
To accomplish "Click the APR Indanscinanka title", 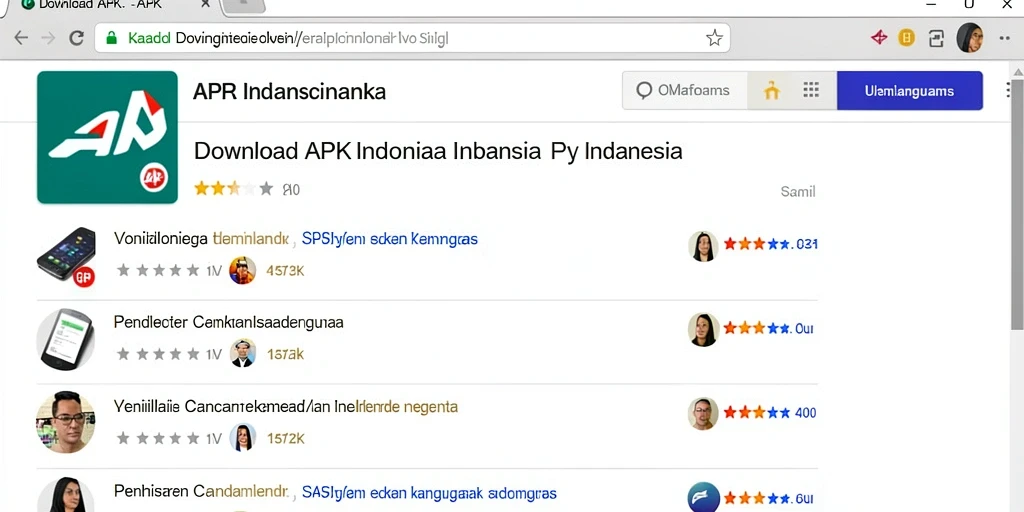I will point(289,91).
